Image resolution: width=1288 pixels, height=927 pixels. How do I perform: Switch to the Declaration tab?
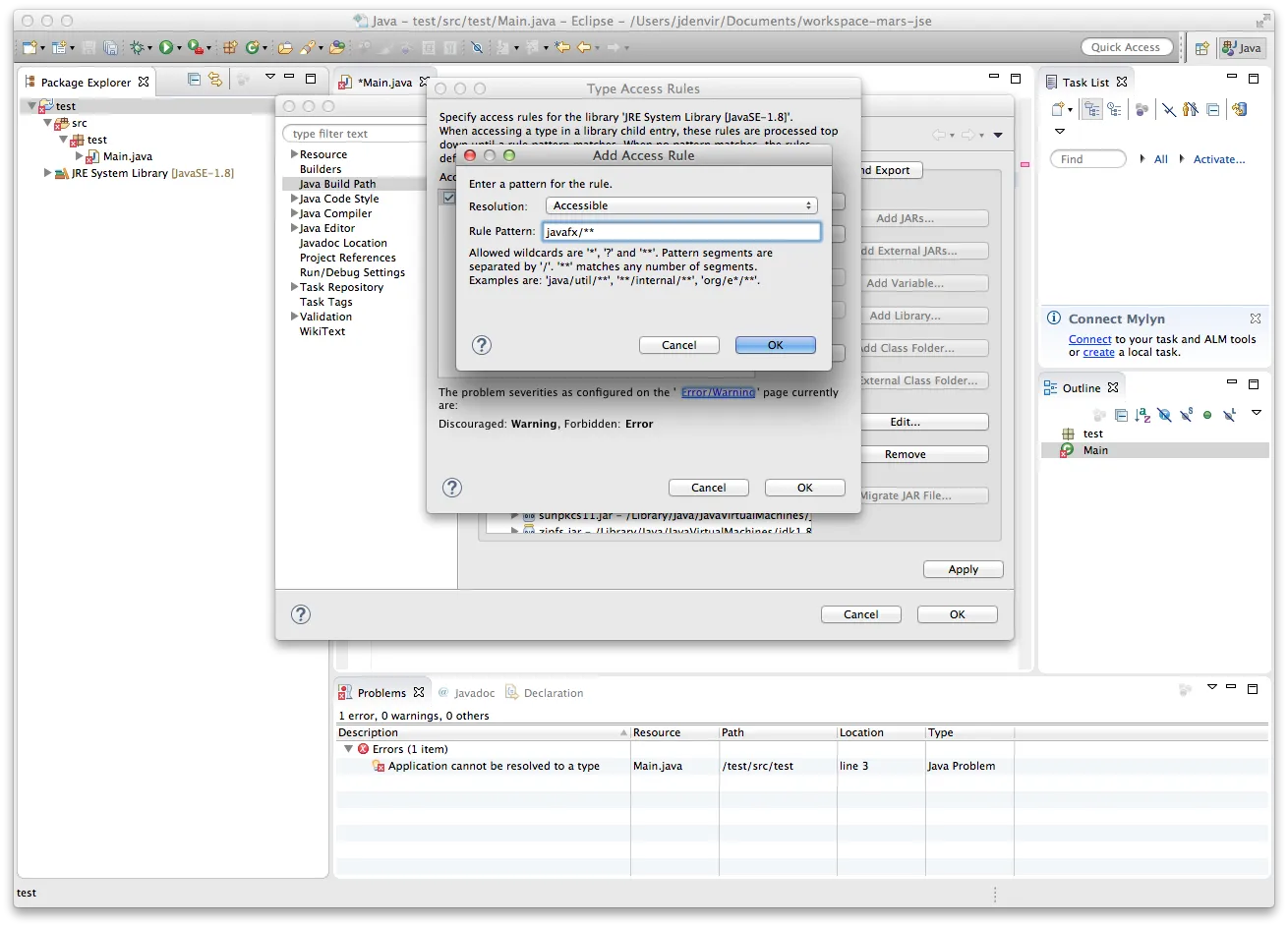(x=545, y=693)
